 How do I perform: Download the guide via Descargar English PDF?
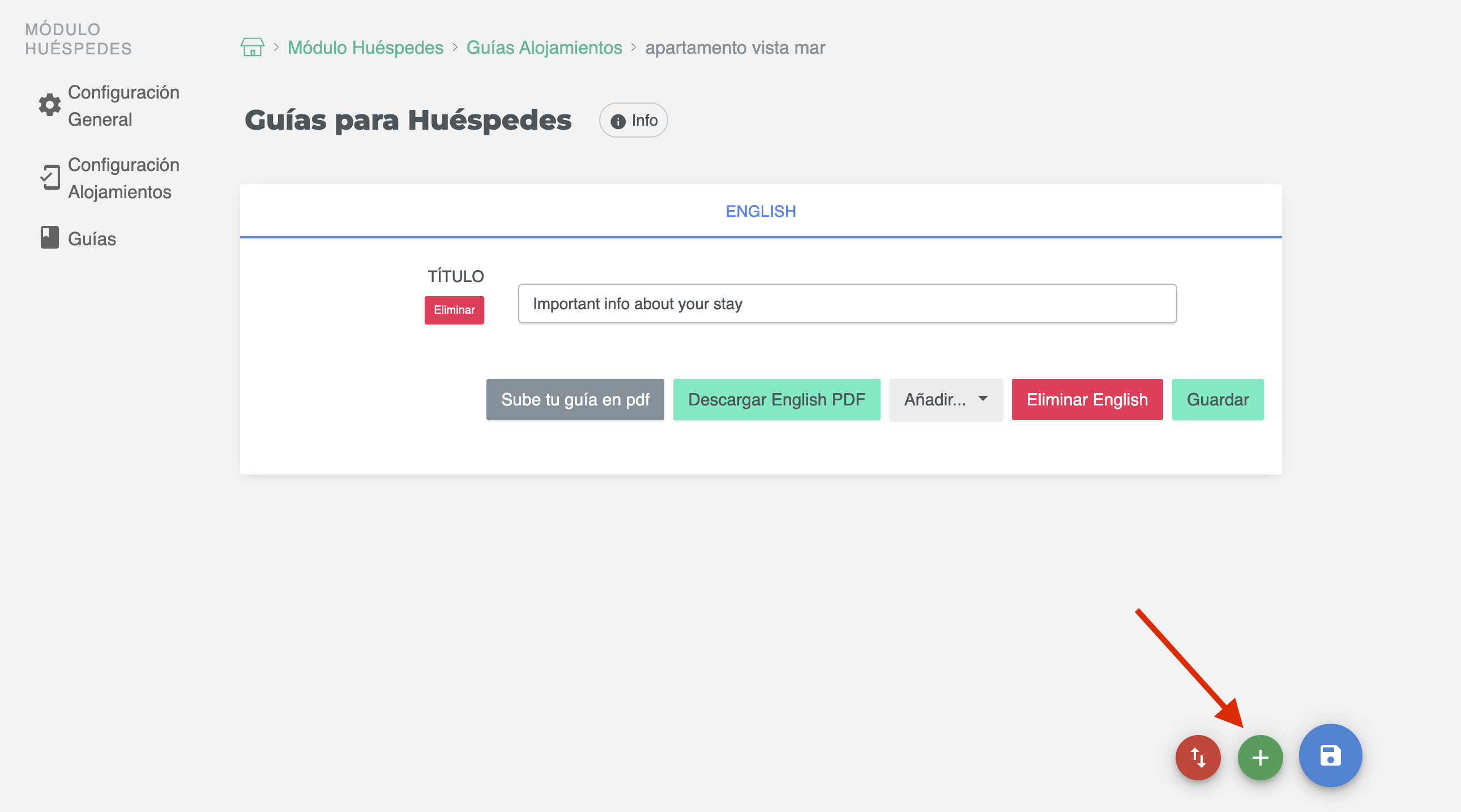pyautogui.click(x=776, y=399)
